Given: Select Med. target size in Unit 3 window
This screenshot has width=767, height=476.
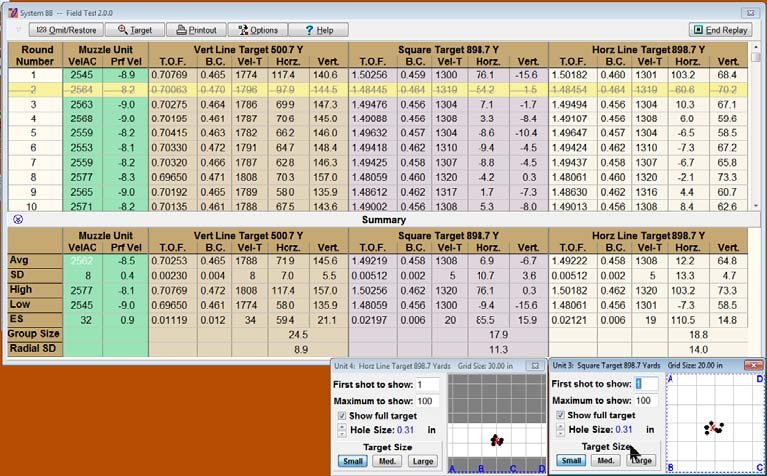Looking at the screenshot, I should [x=606, y=461].
